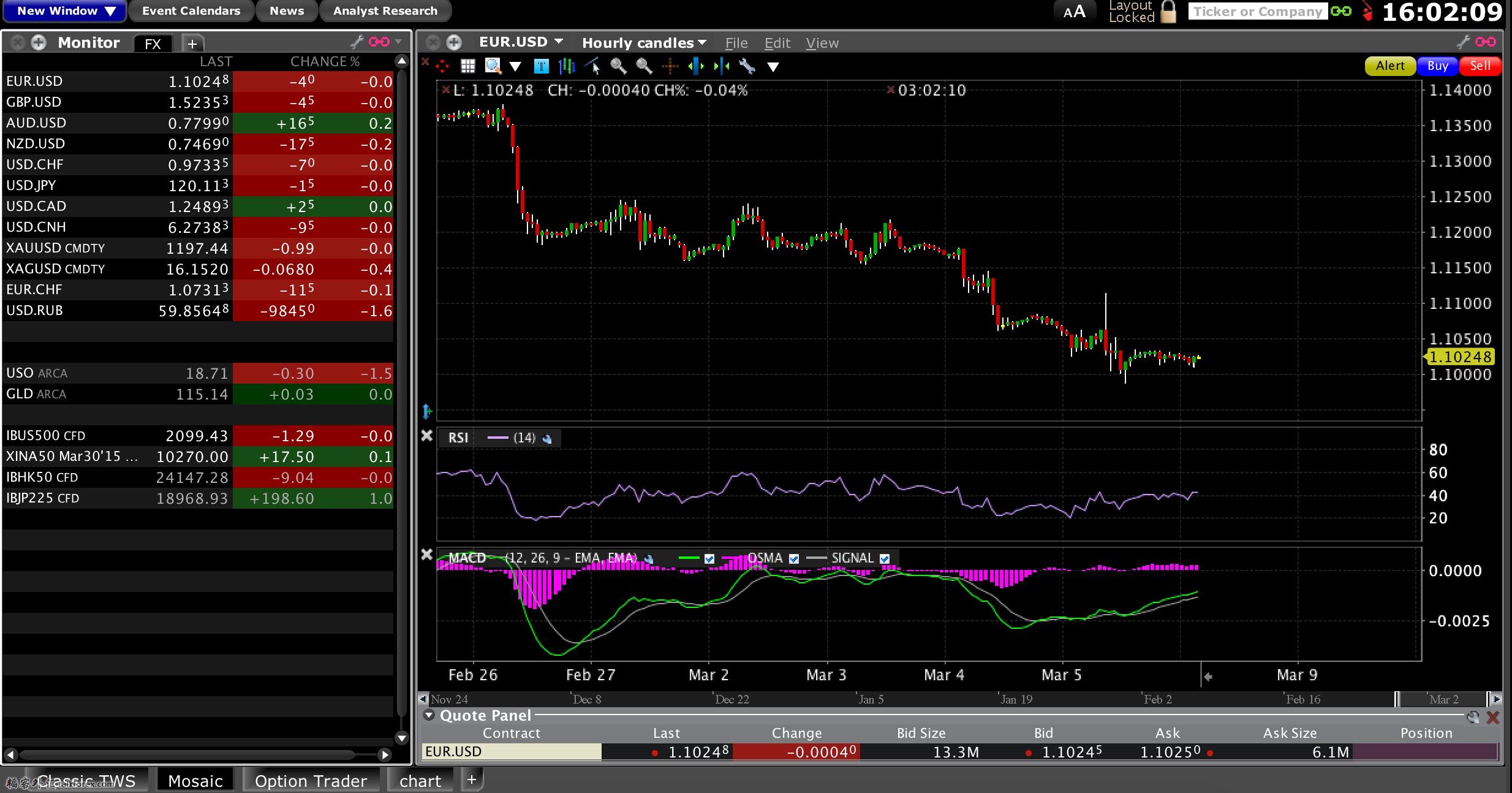
Task: Open the chart Edit menu
Action: pyautogui.click(x=777, y=43)
